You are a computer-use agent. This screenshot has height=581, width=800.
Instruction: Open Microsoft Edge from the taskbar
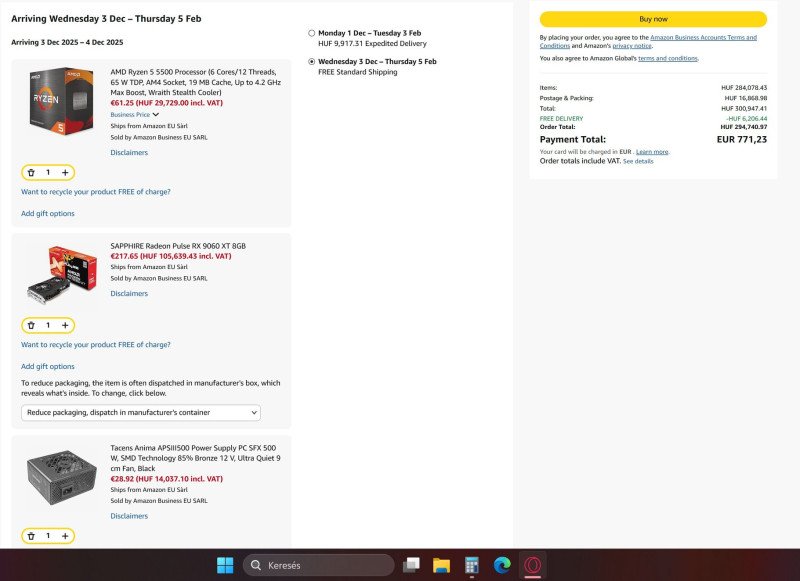(x=502, y=565)
